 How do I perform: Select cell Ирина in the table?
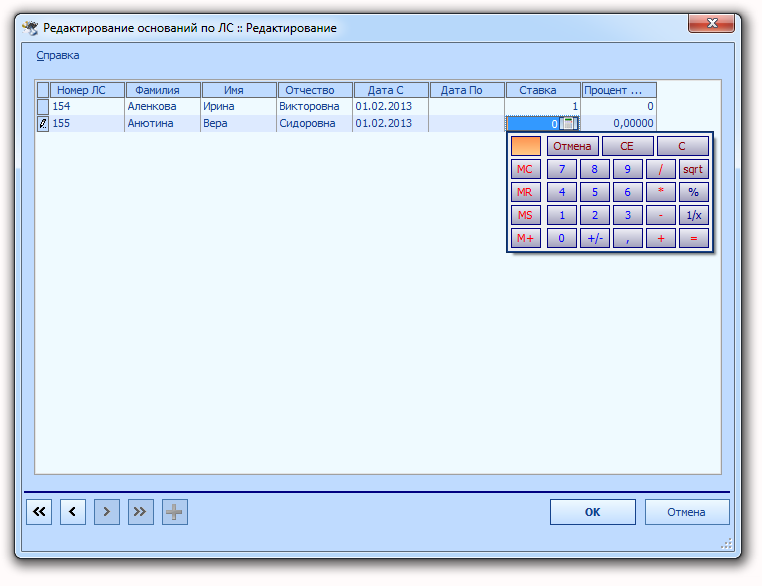pyautogui.click(x=239, y=106)
